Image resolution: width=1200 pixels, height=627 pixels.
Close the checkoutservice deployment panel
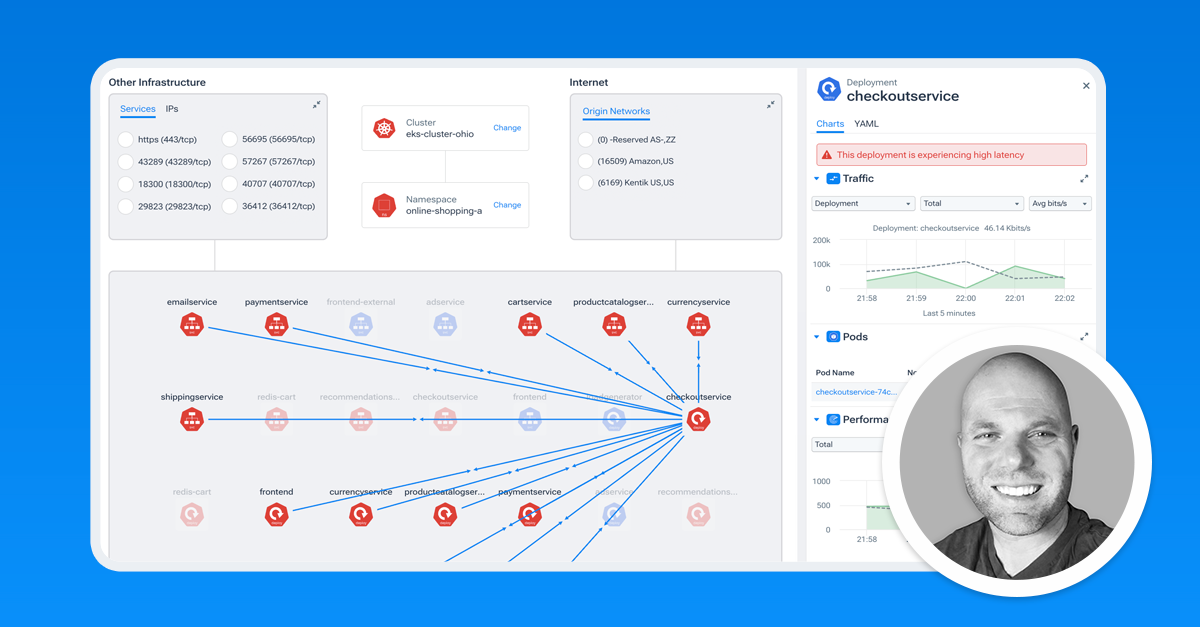tap(1086, 86)
